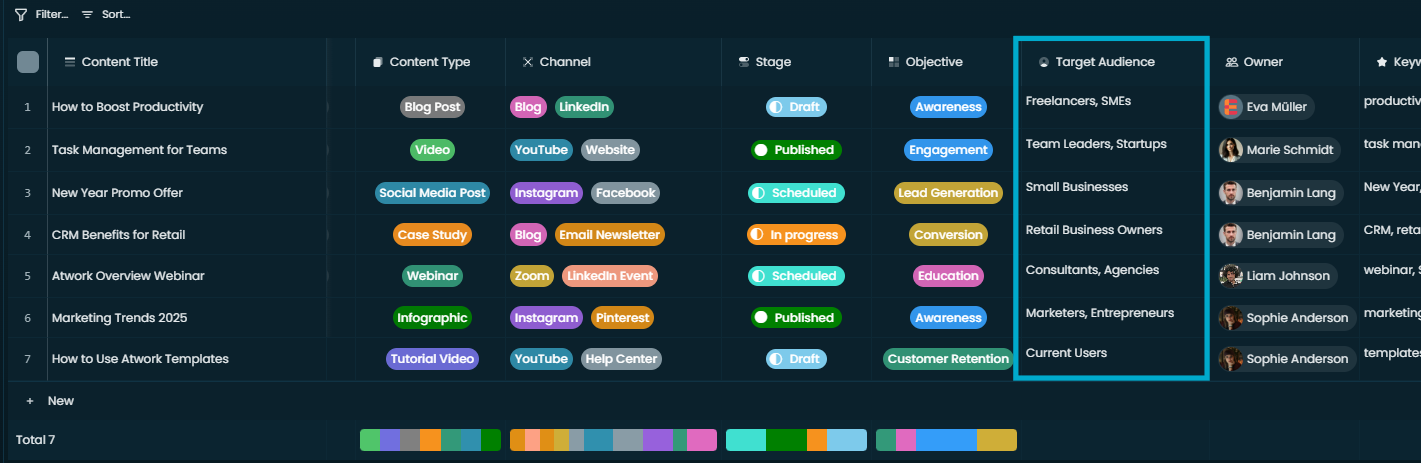This screenshot has width=1421, height=463.
Task: Click Benjamin Lang's avatar in row 3
Action: (x=1231, y=193)
